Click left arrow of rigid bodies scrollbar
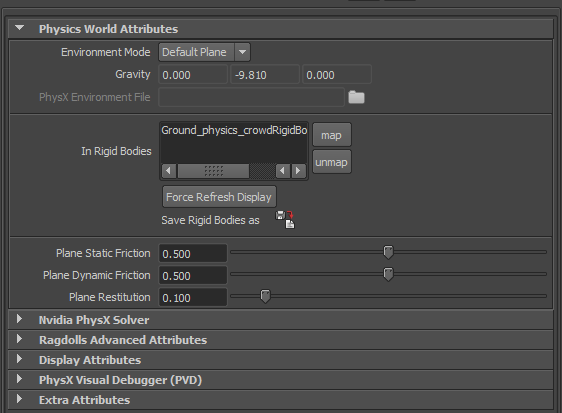This screenshot has width=562, height=413. (x=169, y=171)
